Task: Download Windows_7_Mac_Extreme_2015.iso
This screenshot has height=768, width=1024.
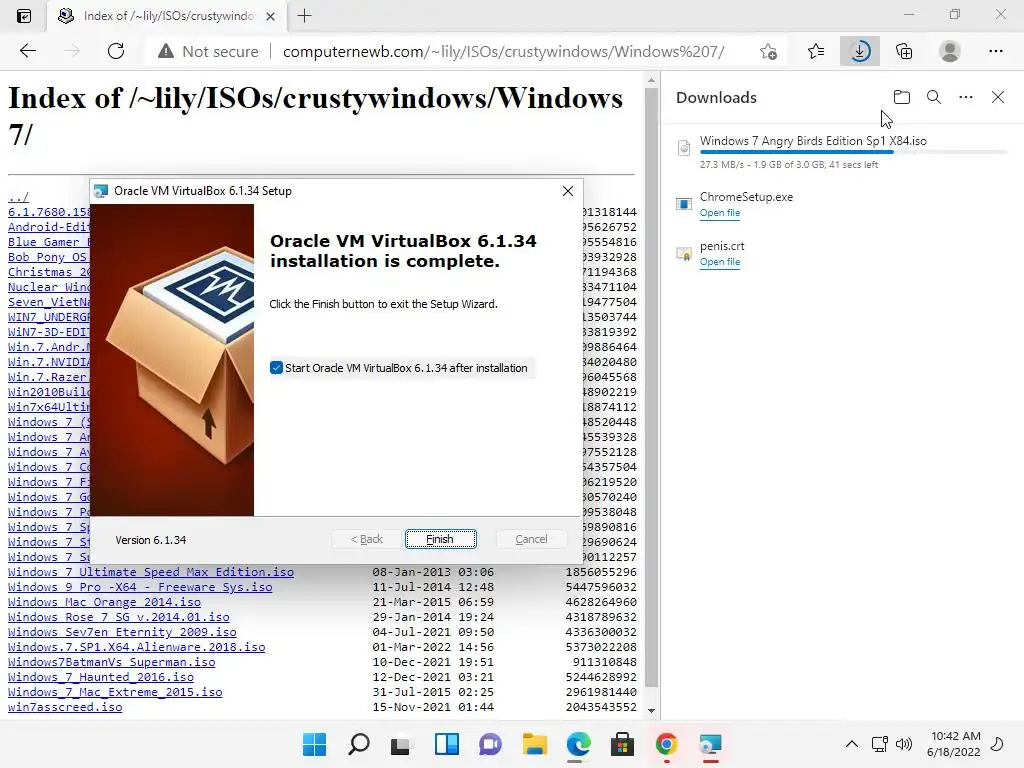Action: [115, 692]
